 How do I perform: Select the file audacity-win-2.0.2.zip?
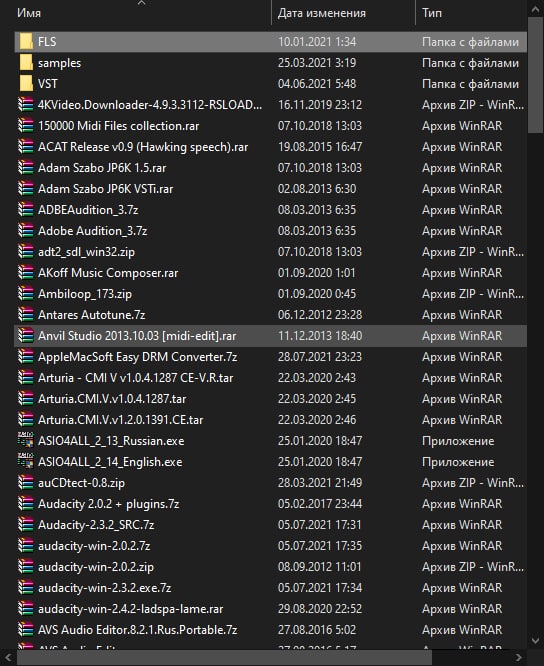(x=96, y=567)
